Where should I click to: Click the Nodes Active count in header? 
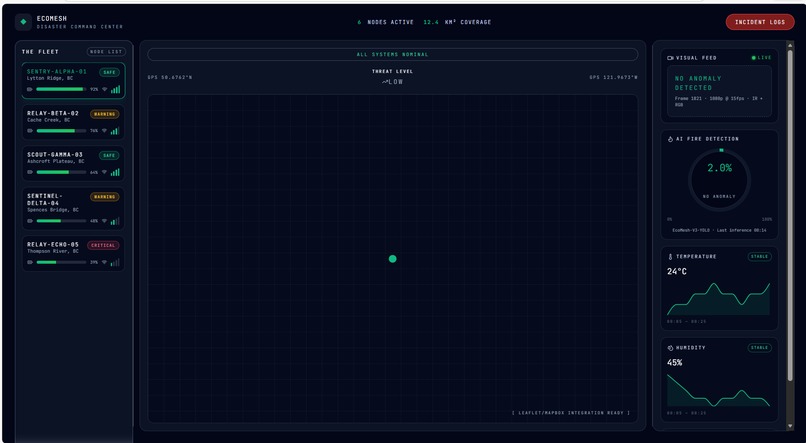coord(386,22)
